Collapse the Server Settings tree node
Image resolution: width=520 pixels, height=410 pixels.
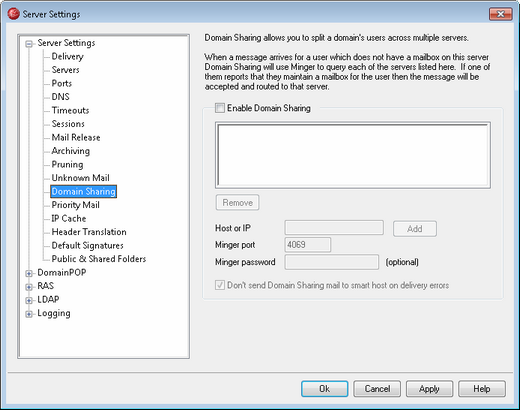(29, 44)
